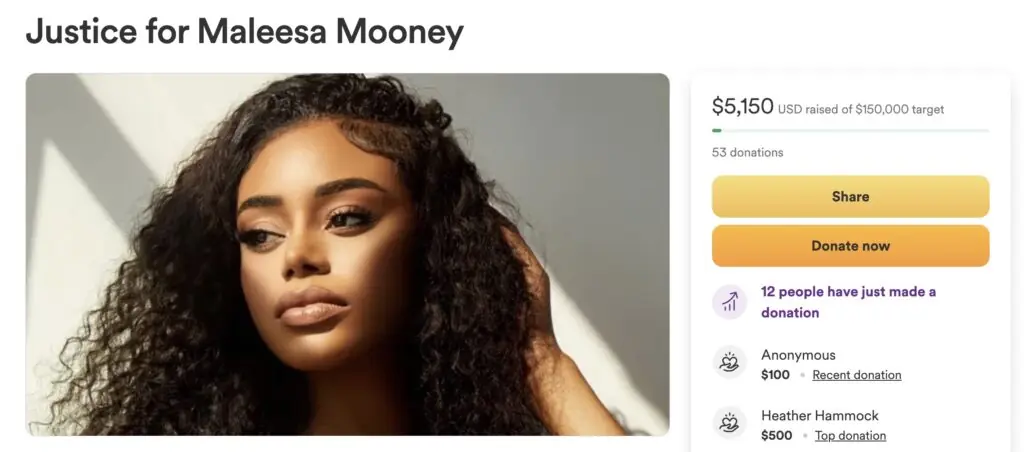Viewport: 1024px width, 452px height.
Task: Click the $500 donation amount
Action: [x=776, y=435]
